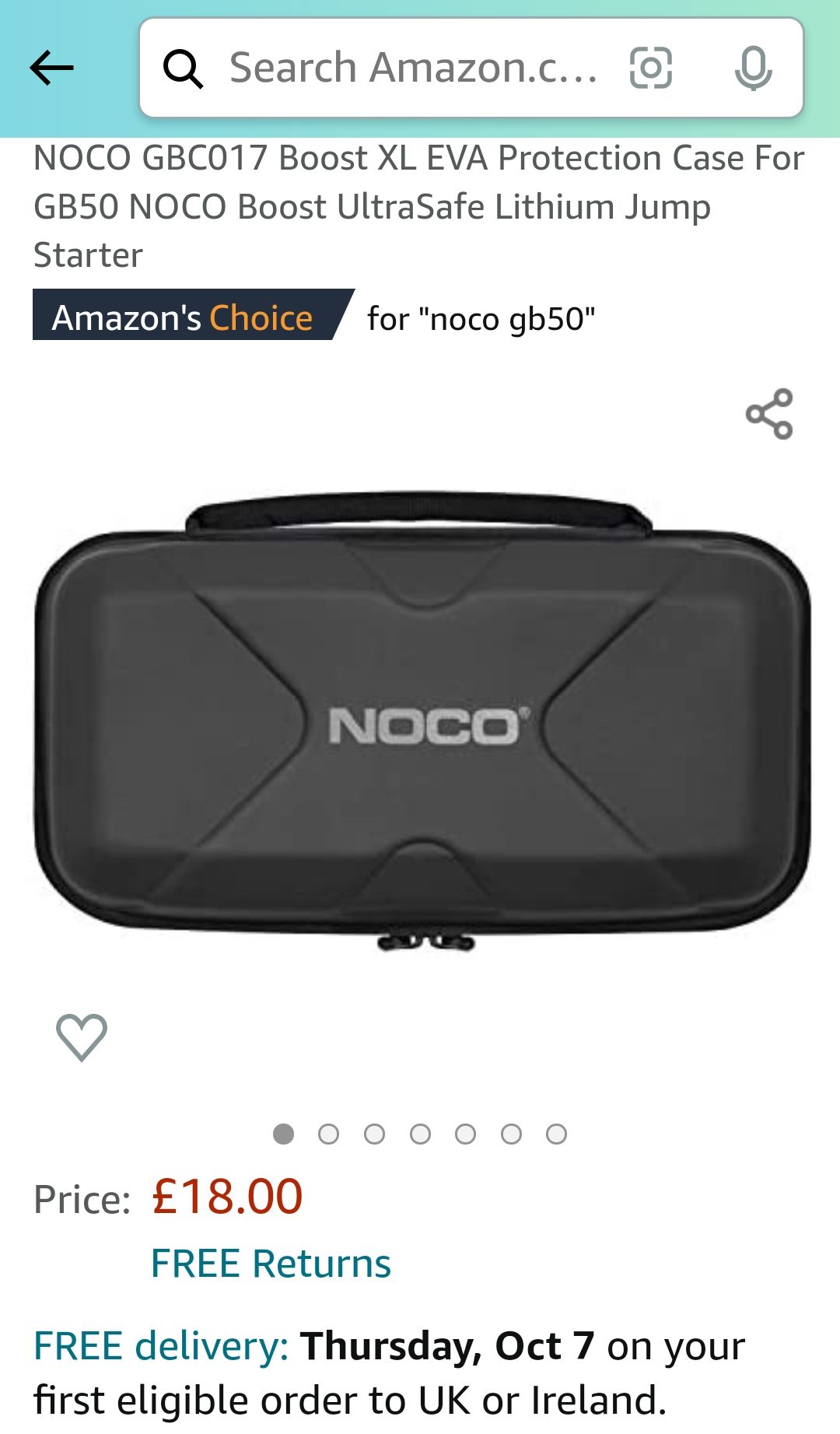
Task: Tap the NOCO GBC017 product title
Action: [x=419, y=206]
